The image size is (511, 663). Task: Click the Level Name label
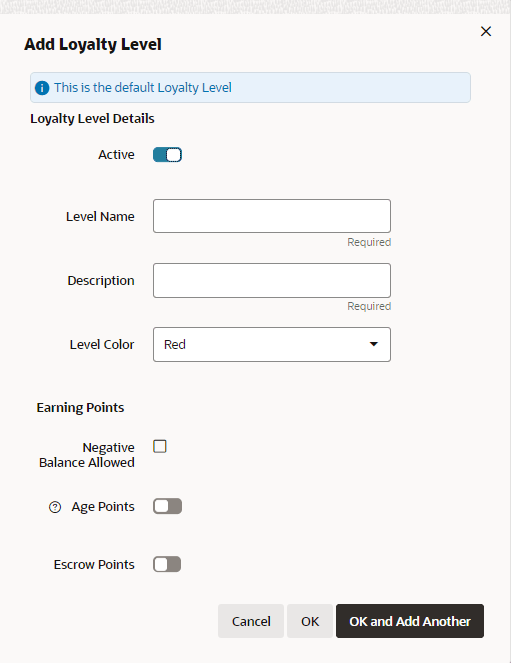[100, 216]
